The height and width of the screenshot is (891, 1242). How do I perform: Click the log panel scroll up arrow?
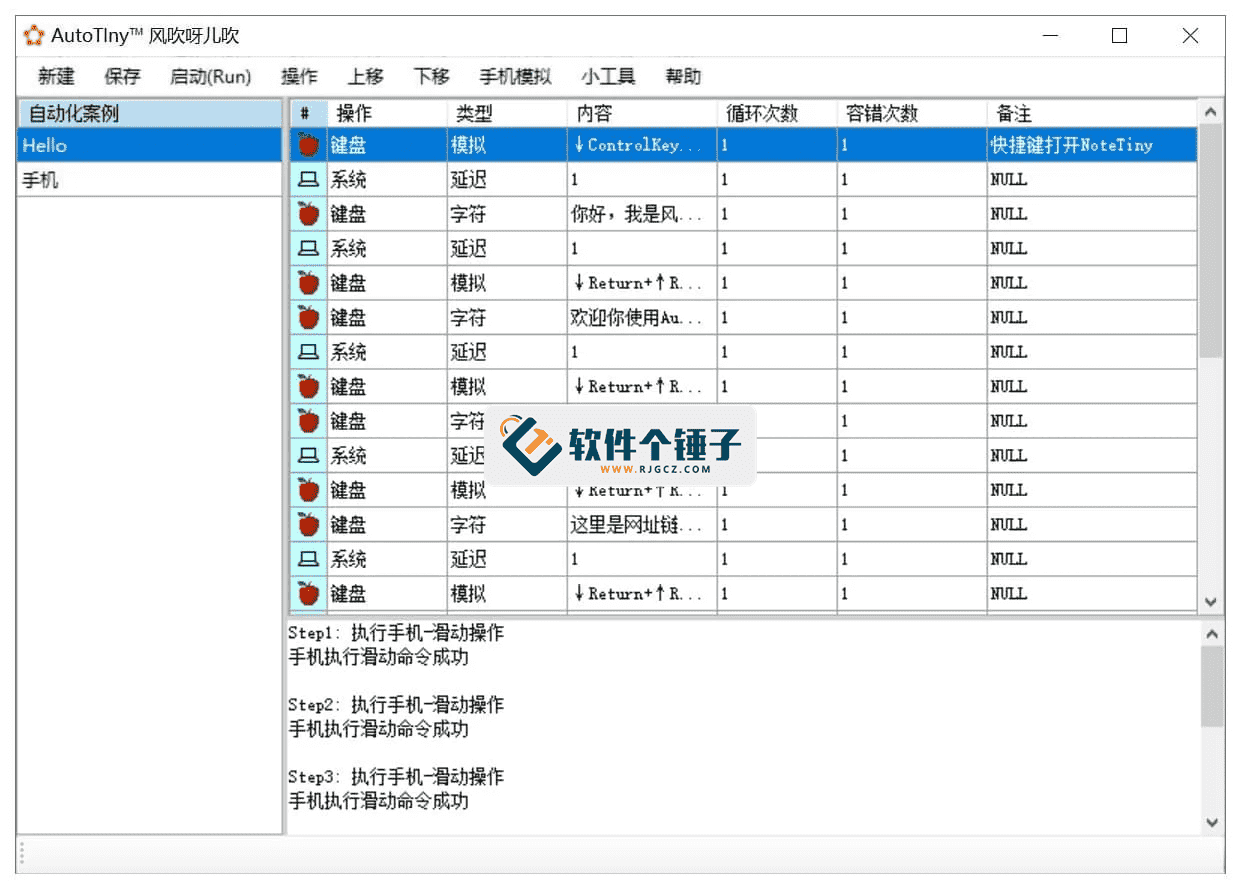point(1212,634)
